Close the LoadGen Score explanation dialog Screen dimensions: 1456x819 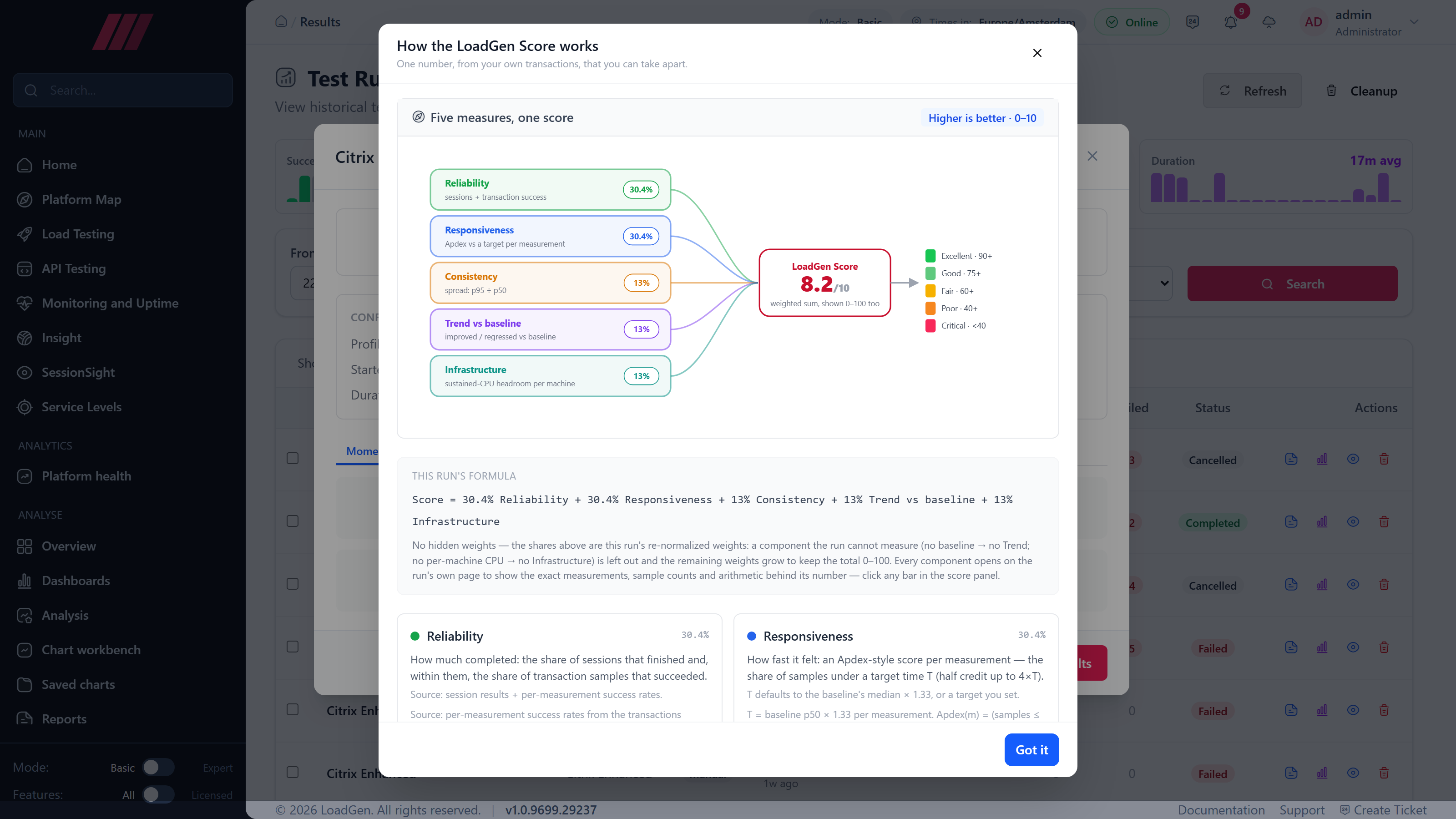[x=1037, y=53]
